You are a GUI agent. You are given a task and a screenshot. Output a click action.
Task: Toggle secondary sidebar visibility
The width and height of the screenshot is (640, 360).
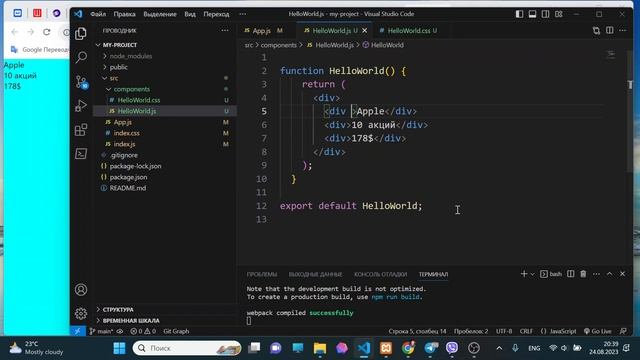(x=545, y=14)
